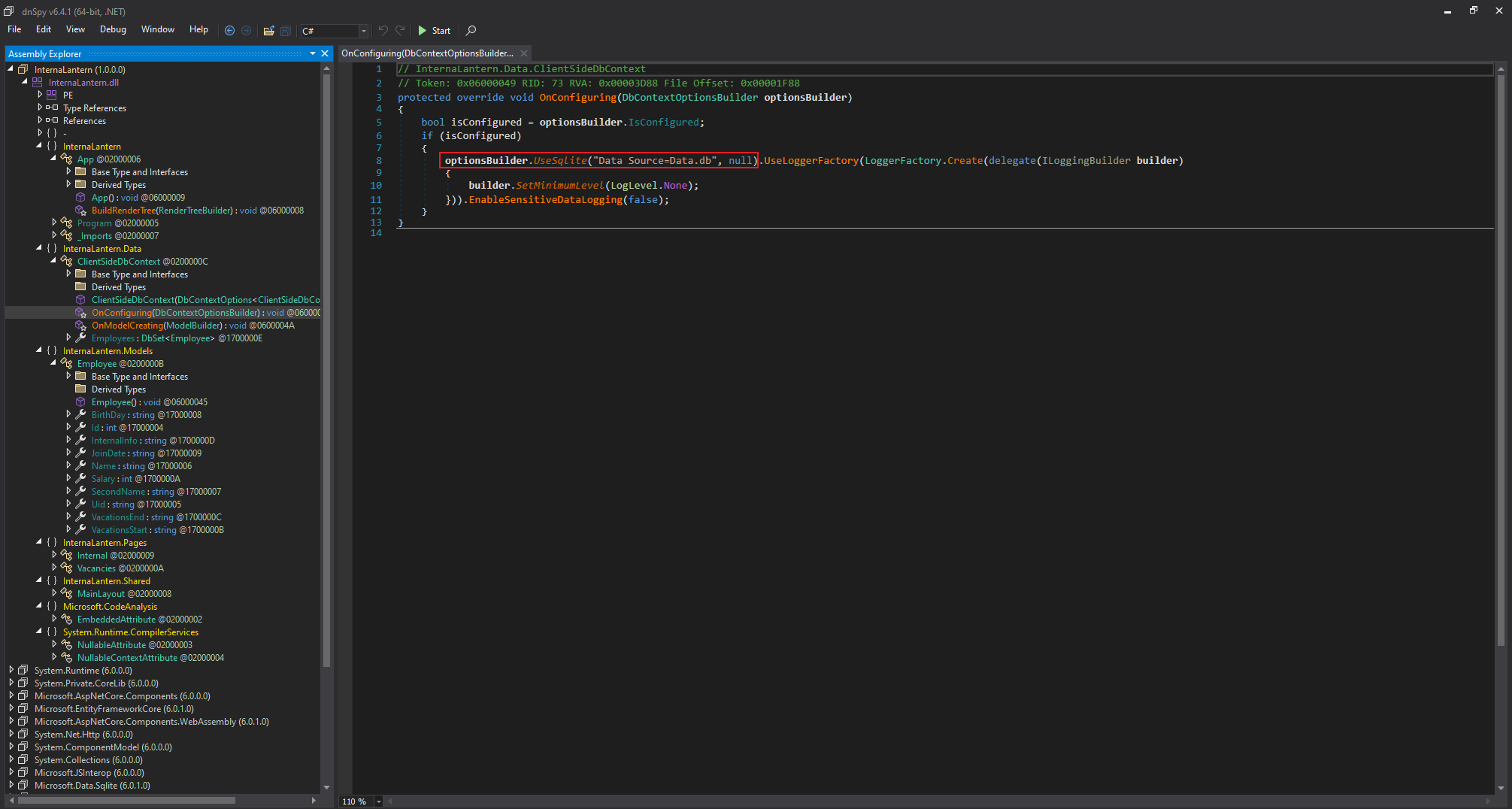
Task: Collapse the InternaLantern.Data namespace
Action: tap(39, 248)
